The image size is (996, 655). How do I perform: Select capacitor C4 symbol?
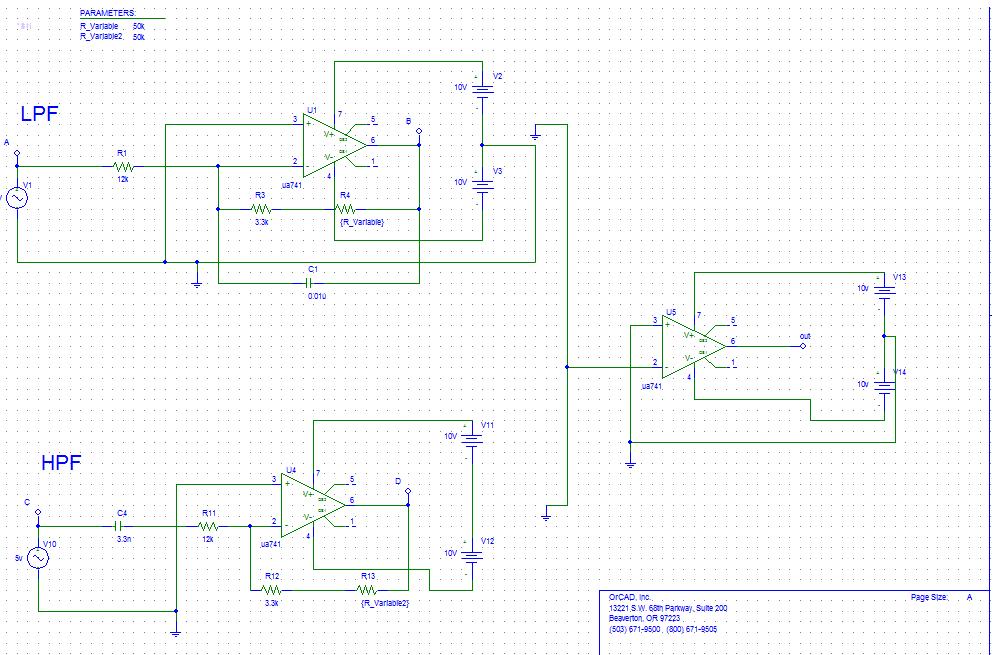coord(119,526)
